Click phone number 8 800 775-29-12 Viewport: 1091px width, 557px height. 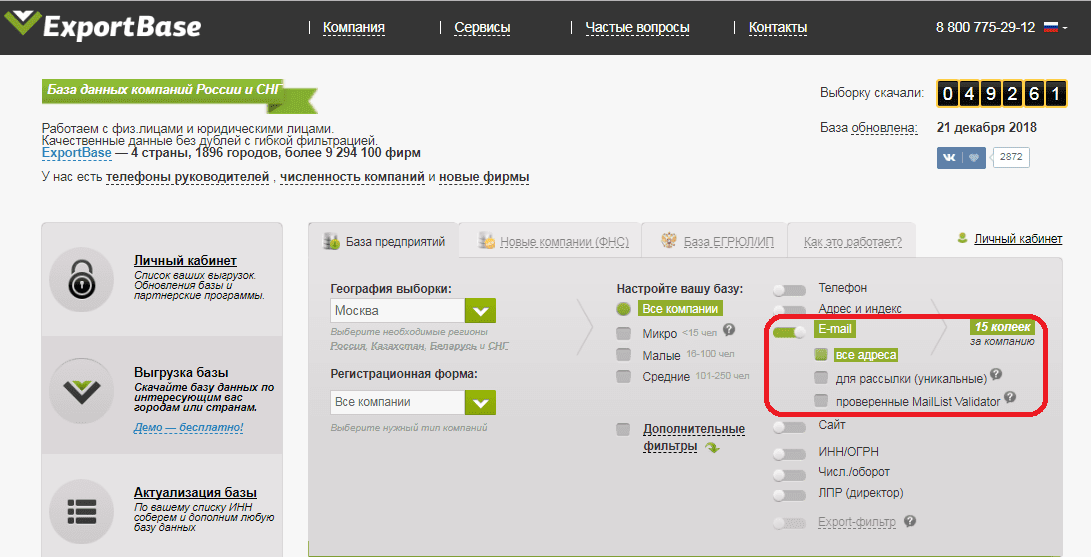[985, 28]
